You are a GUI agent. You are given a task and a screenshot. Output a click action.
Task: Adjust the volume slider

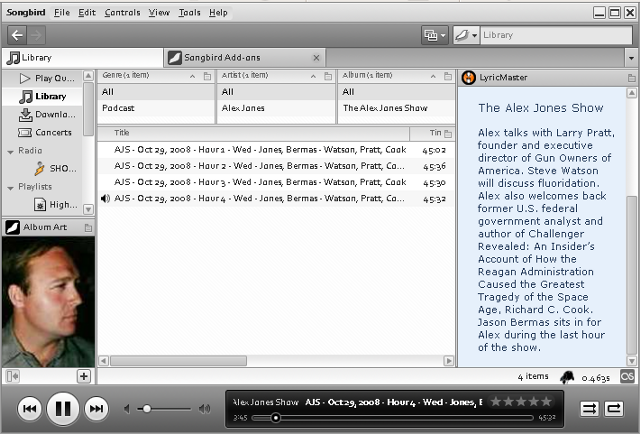pos(164,409)
